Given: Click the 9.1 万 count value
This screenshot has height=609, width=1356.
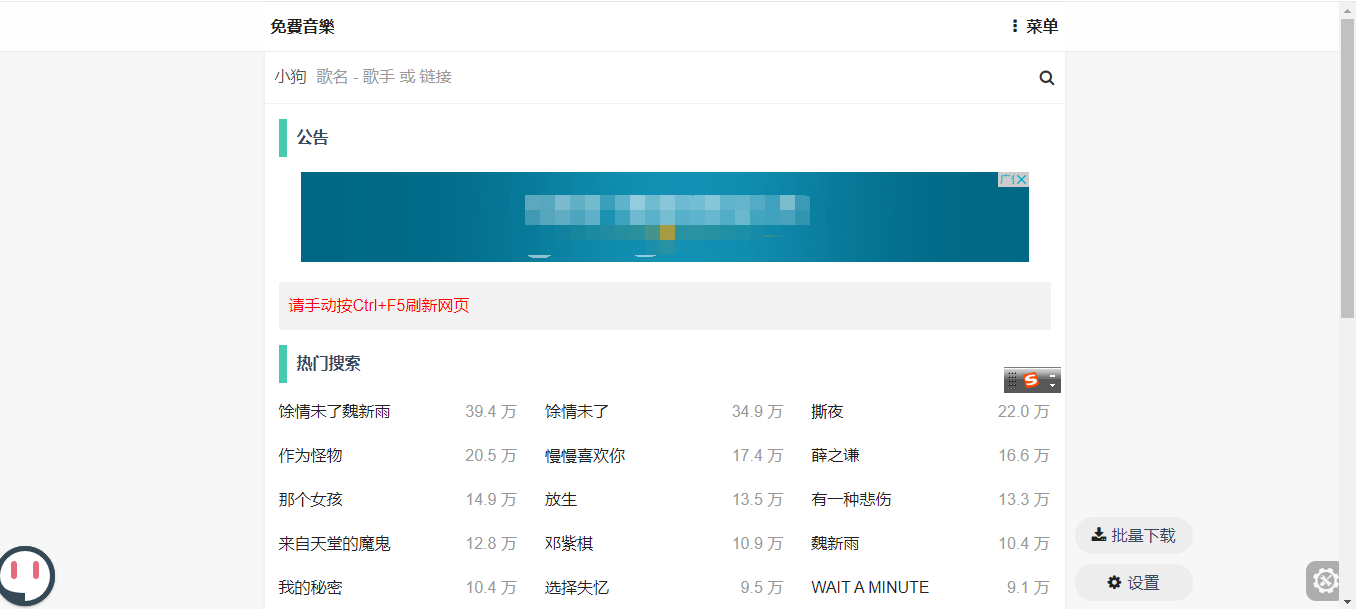Looking at the screenshot, I should coord(1028,587).
